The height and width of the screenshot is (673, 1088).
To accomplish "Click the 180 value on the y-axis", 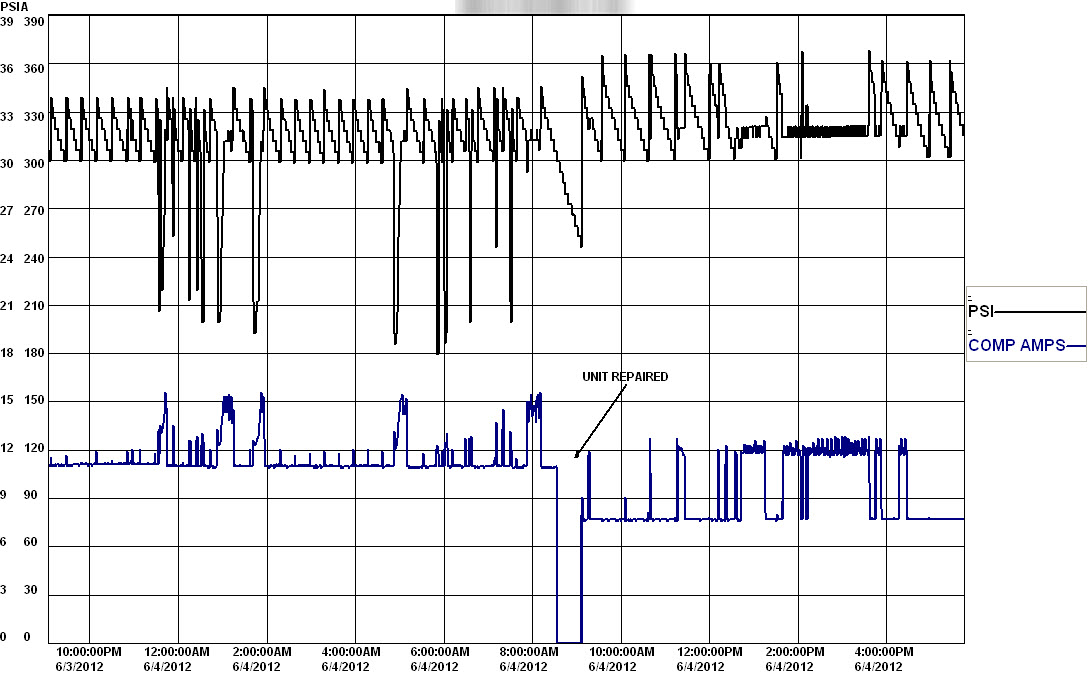I will [x=34, y=352].
